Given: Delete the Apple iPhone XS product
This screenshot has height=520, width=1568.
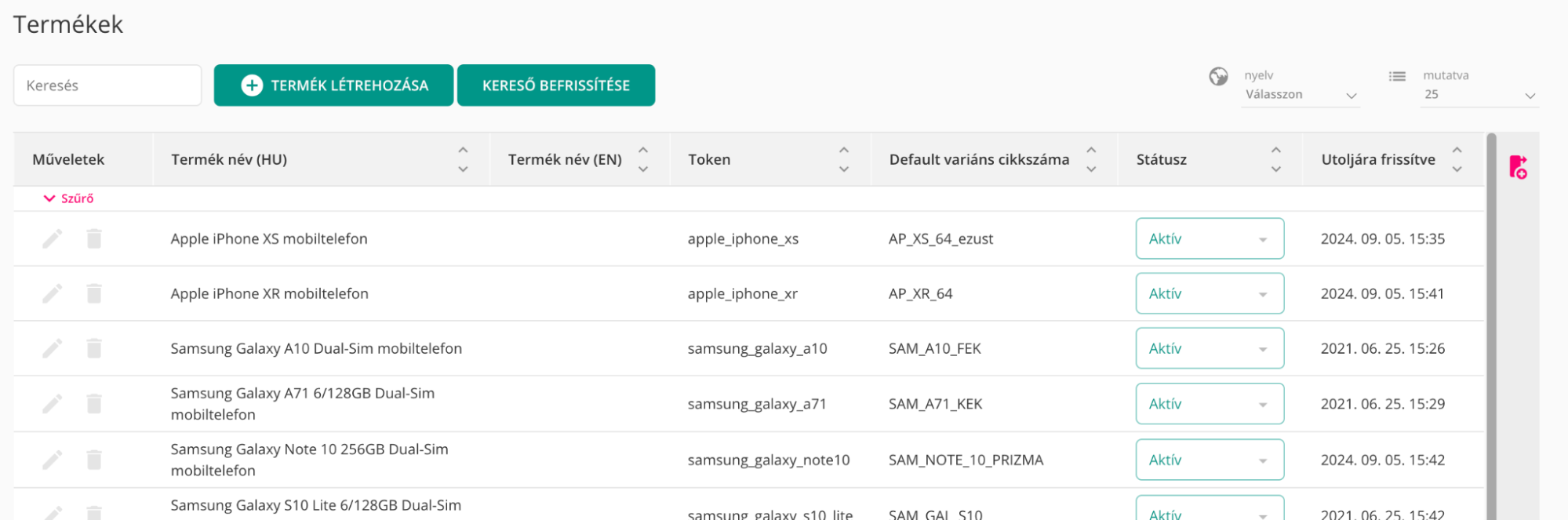Looking at the screenshot, I should click(94, 238).
